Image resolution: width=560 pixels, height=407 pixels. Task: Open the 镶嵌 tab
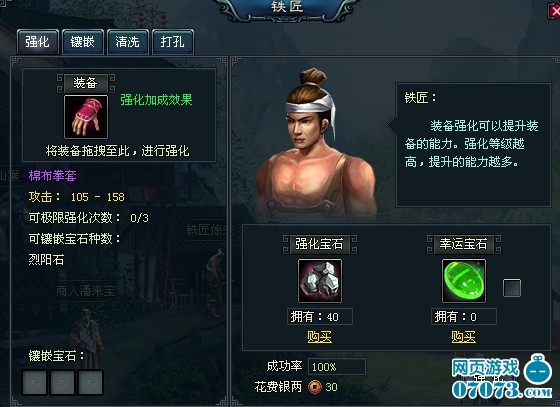(82, 42)
